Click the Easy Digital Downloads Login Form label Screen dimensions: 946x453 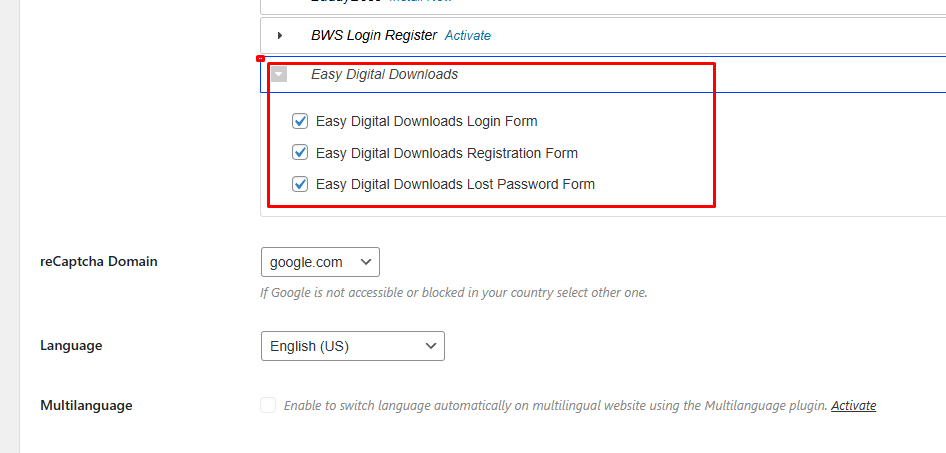click(427, 121)
